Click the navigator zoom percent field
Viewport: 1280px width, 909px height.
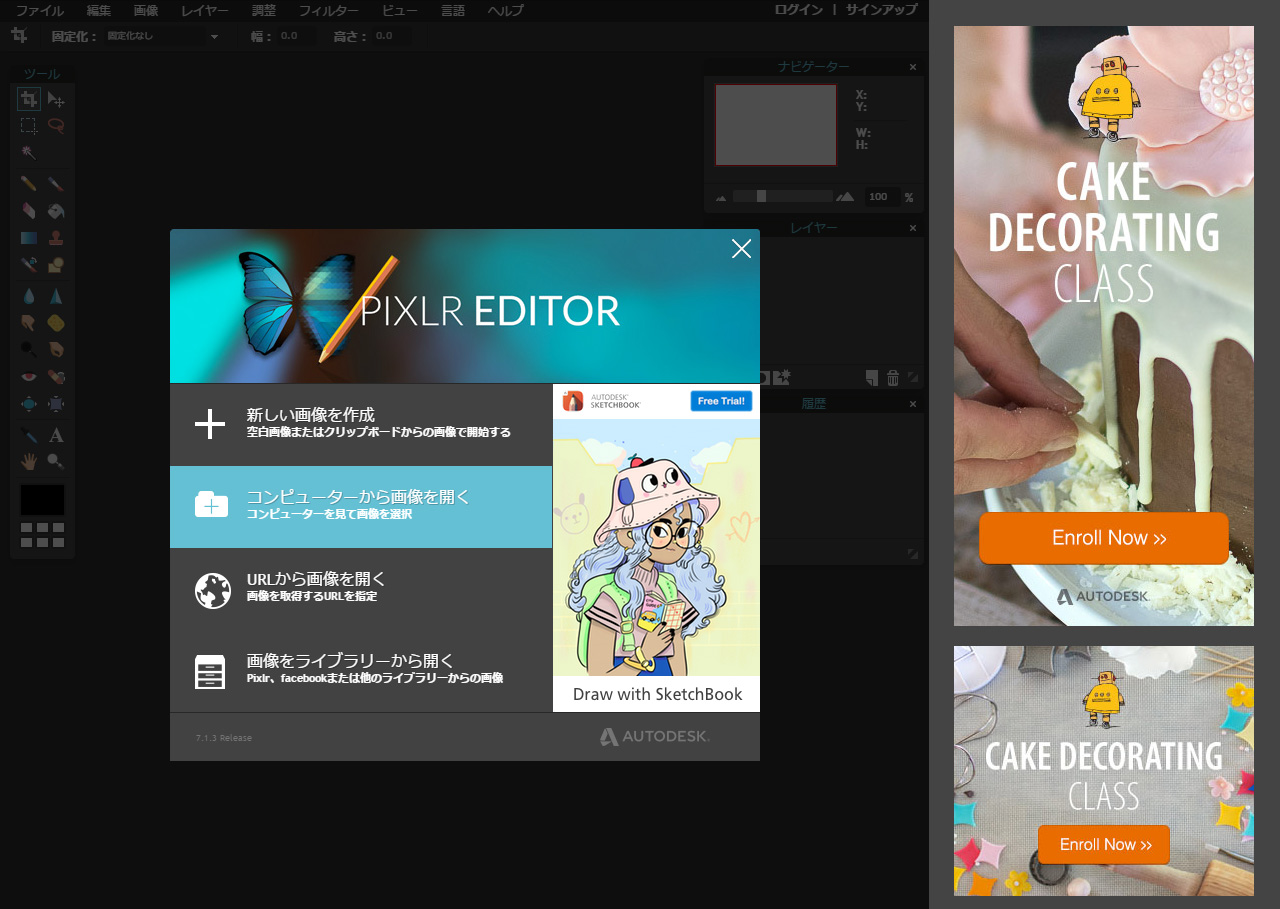881,197
